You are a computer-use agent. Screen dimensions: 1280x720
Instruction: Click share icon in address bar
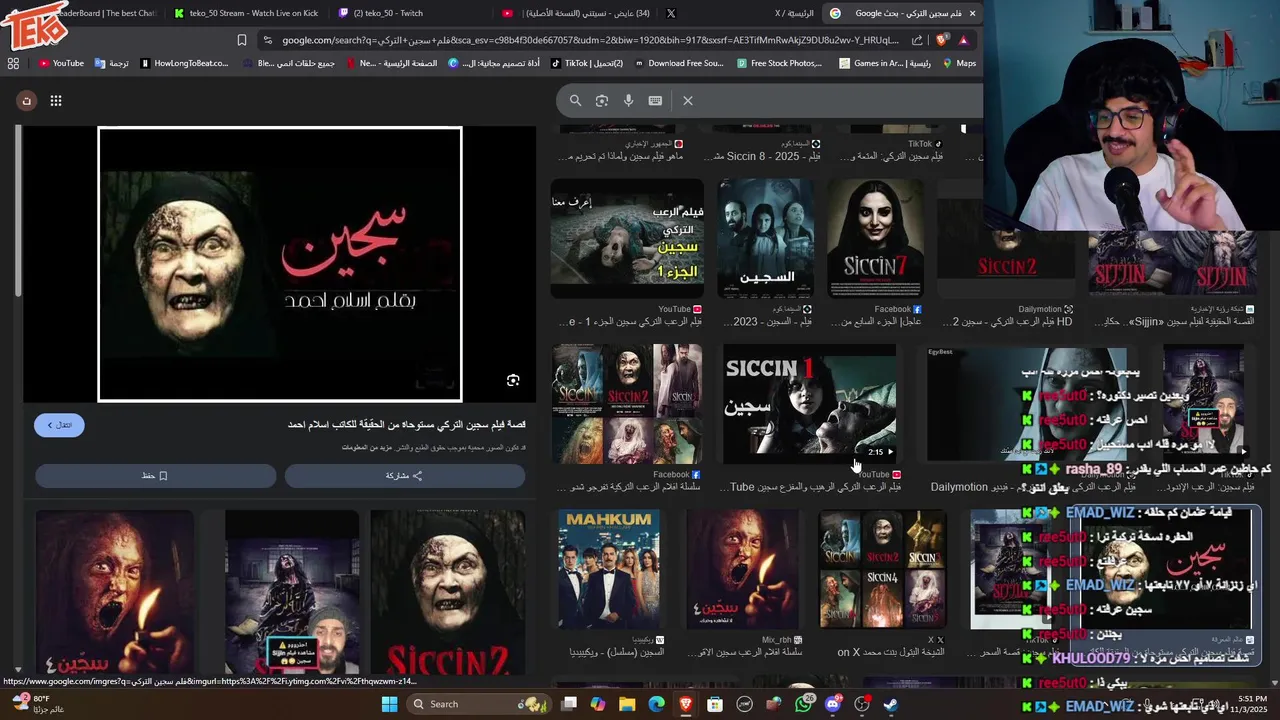click(x=918, y=40)
